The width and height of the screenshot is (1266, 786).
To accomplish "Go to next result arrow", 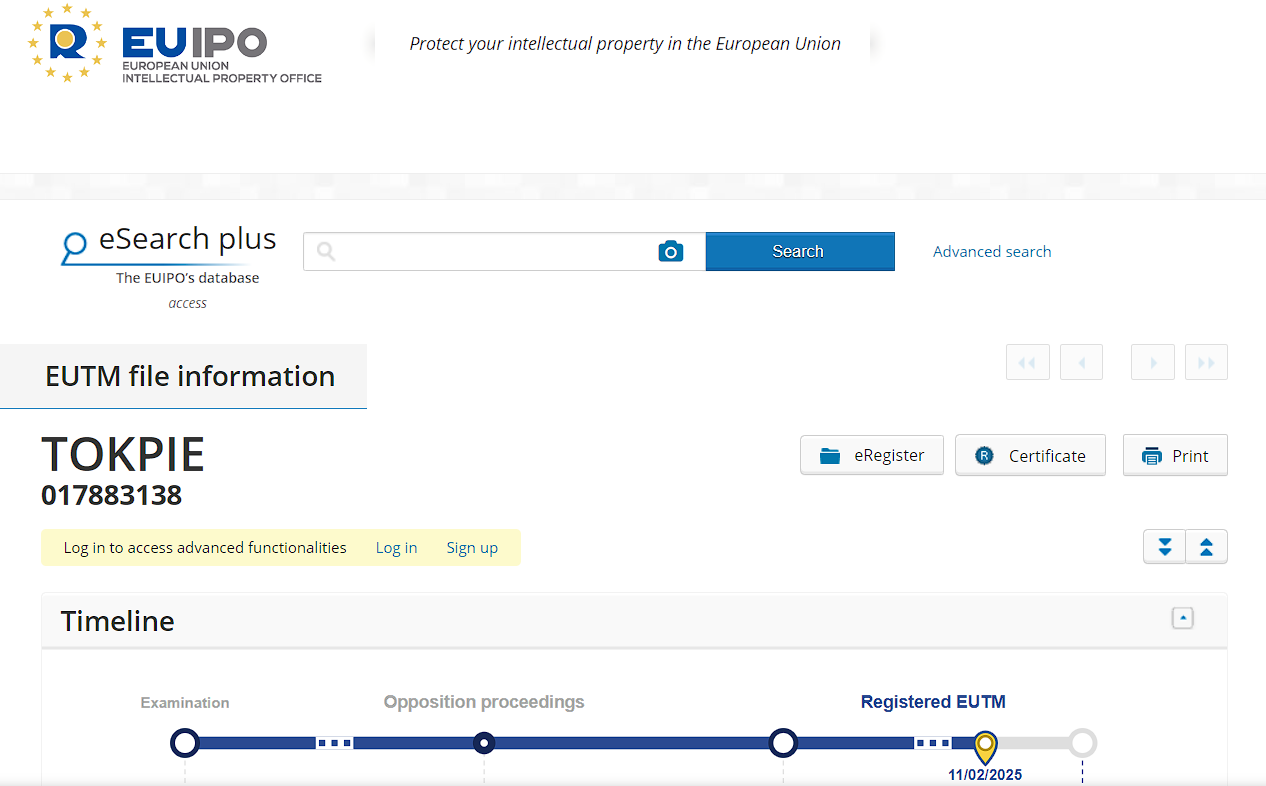I will pyautogui.click(x=1153, y=362).
